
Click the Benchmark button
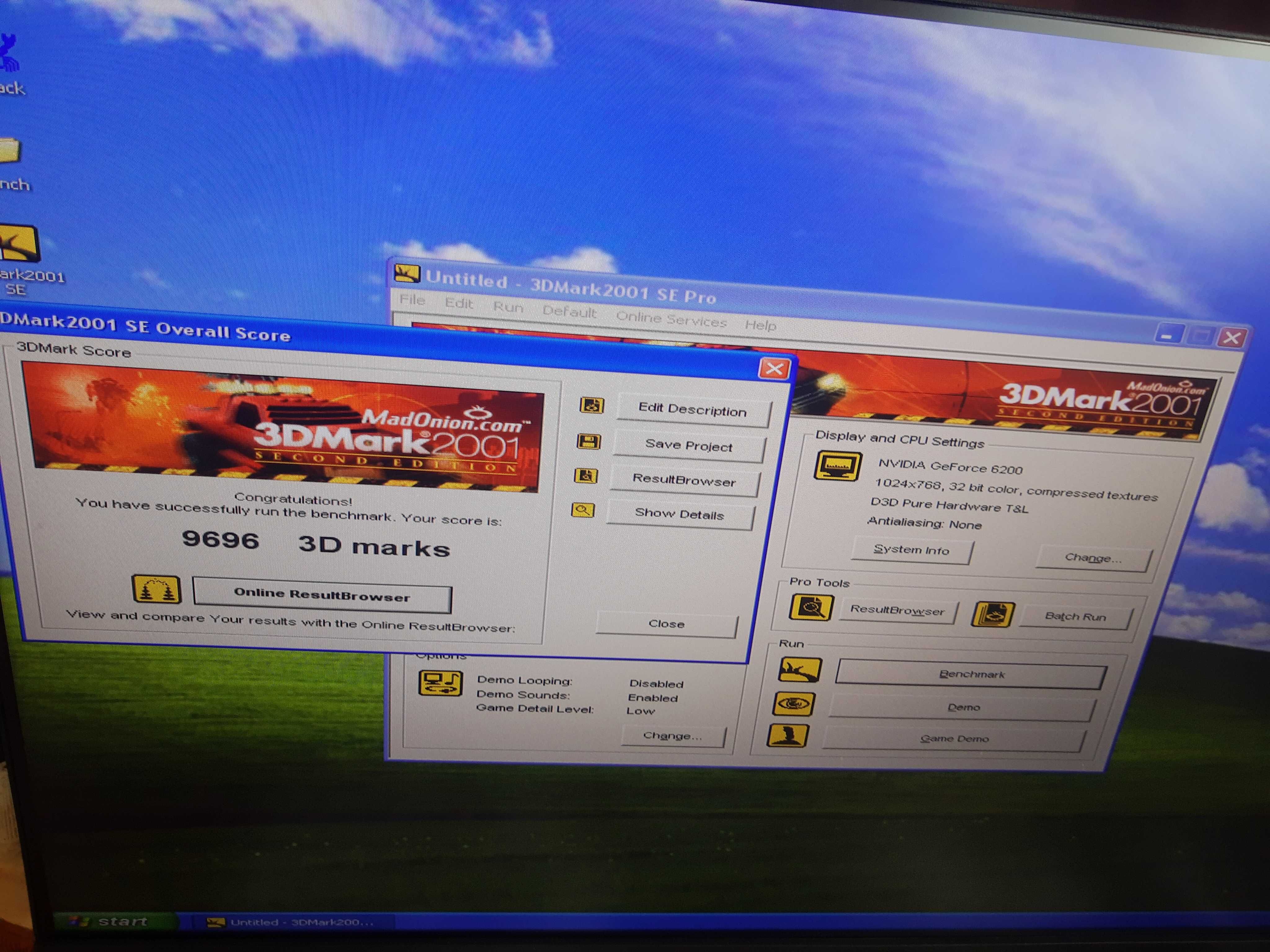(x=971, y=674)
